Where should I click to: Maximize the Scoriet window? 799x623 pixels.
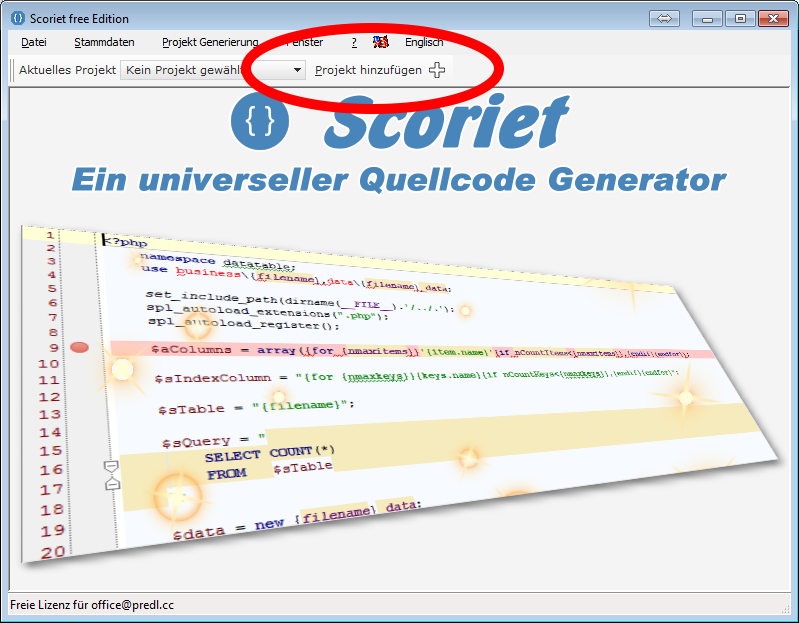pos(740,18)
